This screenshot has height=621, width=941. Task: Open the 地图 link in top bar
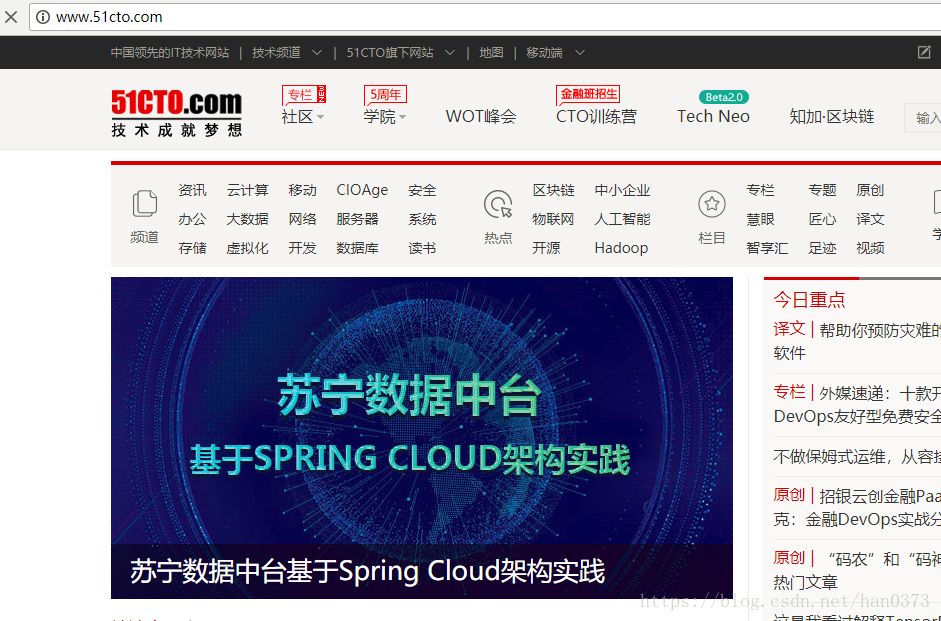coord(491,53)
